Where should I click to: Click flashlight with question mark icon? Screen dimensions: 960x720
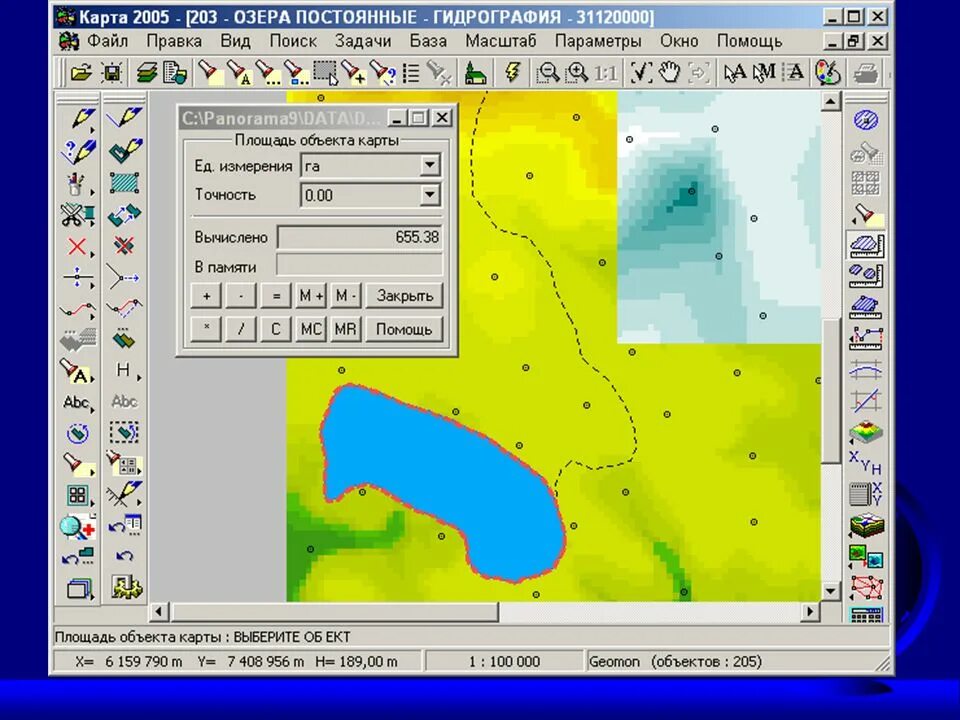(383, 73)
